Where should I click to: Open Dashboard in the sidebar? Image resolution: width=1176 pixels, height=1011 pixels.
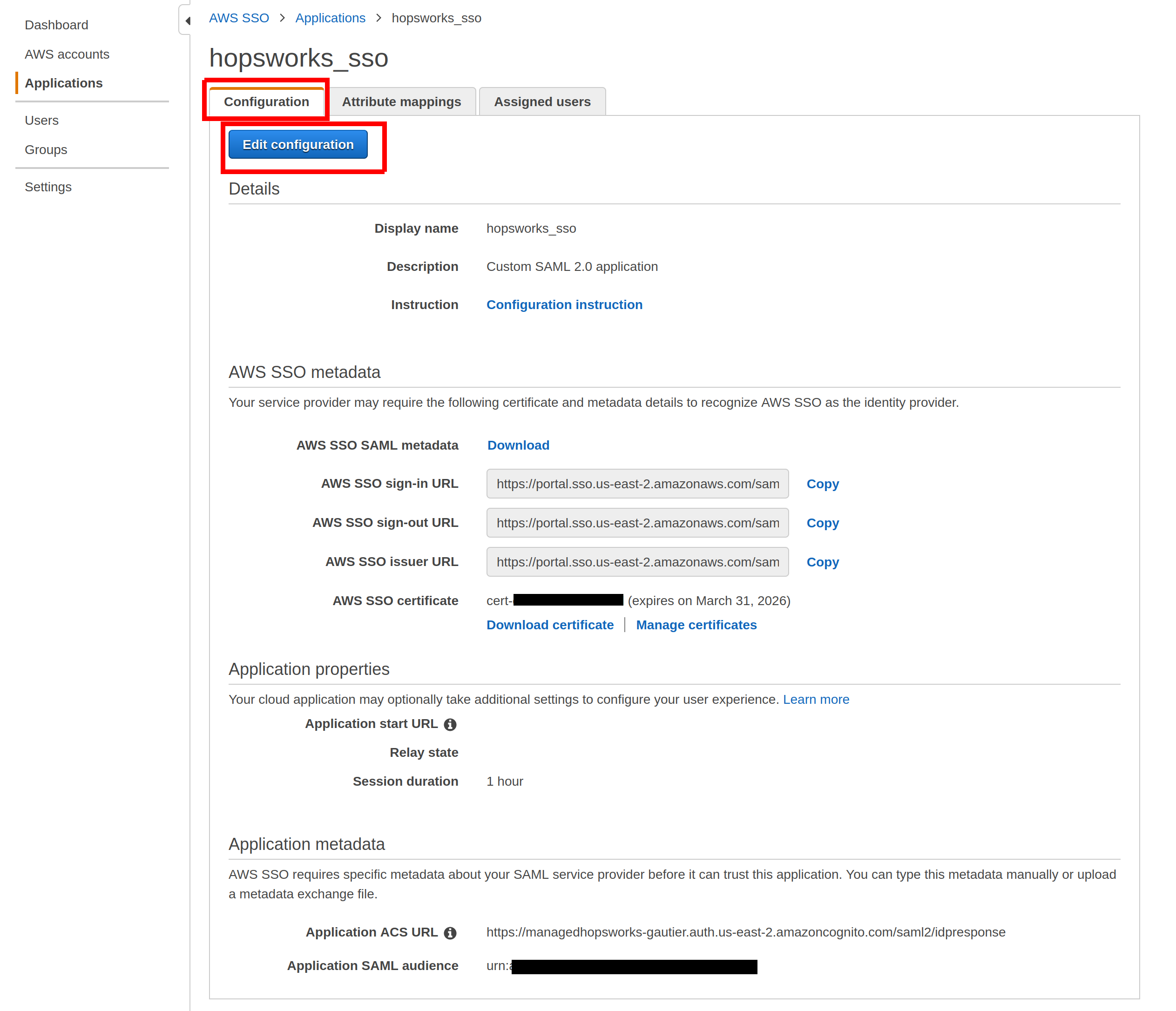pos(56,25)
